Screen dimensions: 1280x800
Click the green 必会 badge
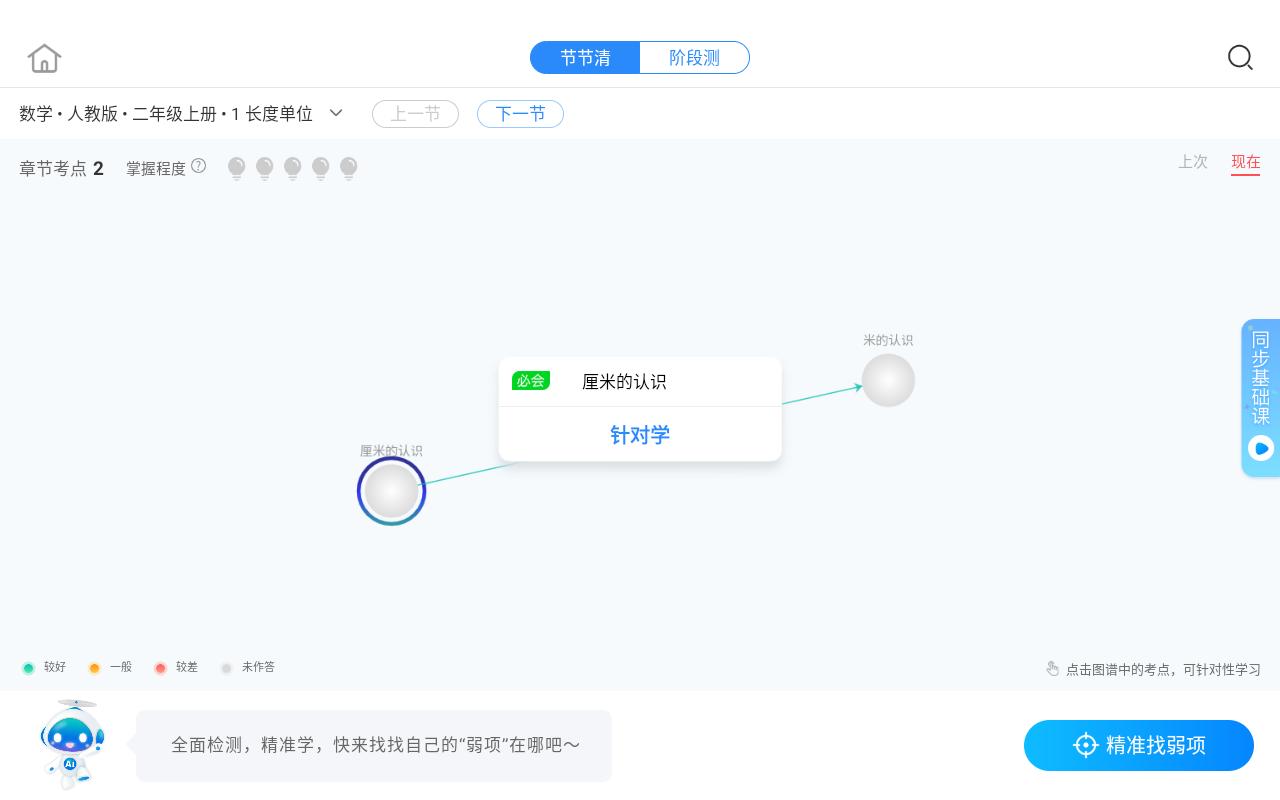[x=531, y=380]
